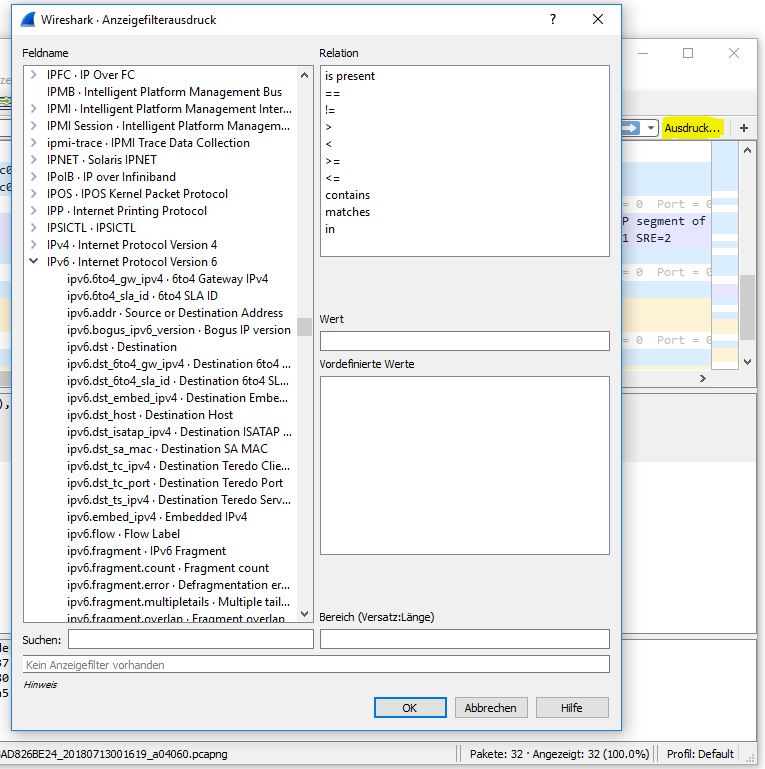The width and height of the screenshot is (765, 769).
Task: Collapse the IPv6 protocol tree node
Action: [34, 262]
